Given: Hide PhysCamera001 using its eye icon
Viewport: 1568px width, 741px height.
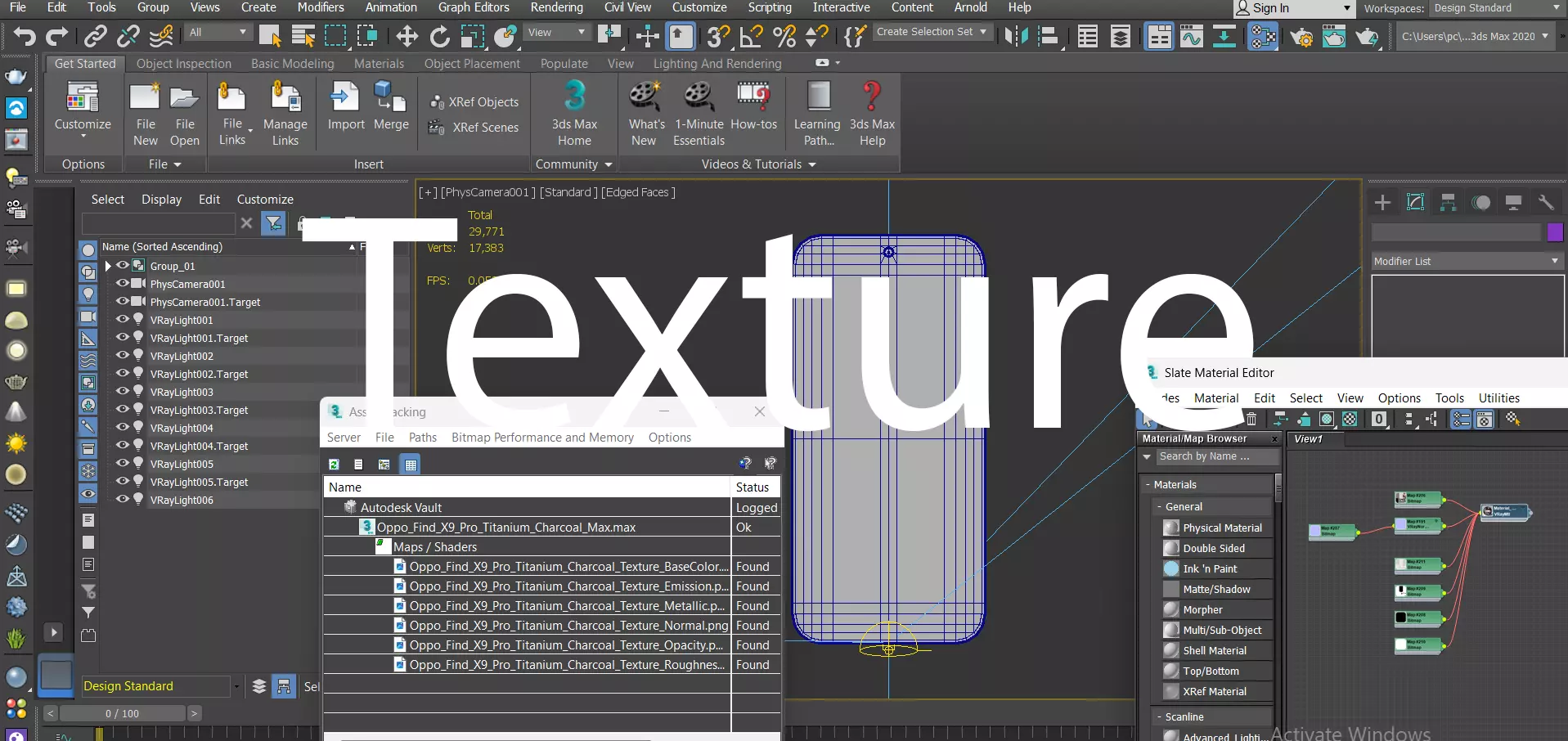Looking at the screenshot, I should [x=123, y=283].
